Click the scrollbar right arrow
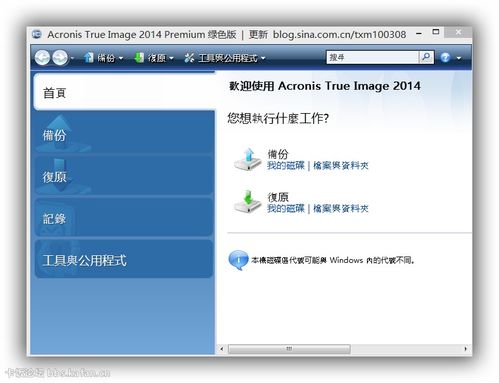The height and width of the screenshot is (383, 499). point(465,349)
